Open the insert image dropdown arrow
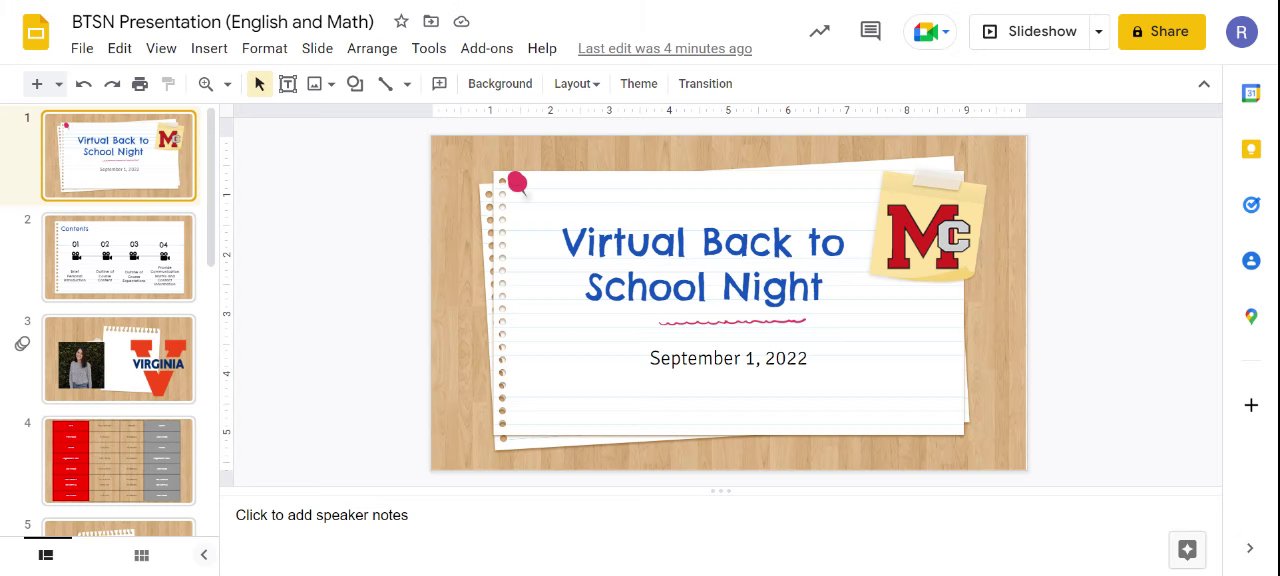 coord(330,84)
